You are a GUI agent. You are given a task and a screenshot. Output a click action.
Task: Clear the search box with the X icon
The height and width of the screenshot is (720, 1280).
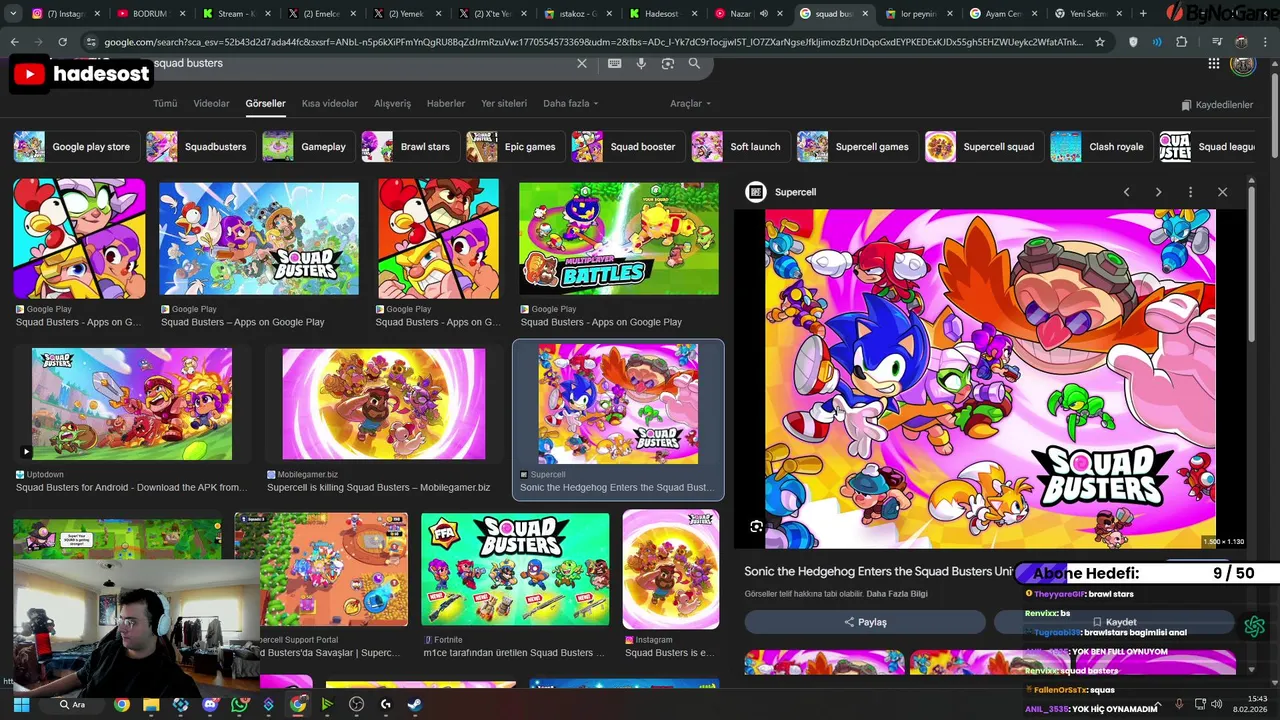pos(582,63)
